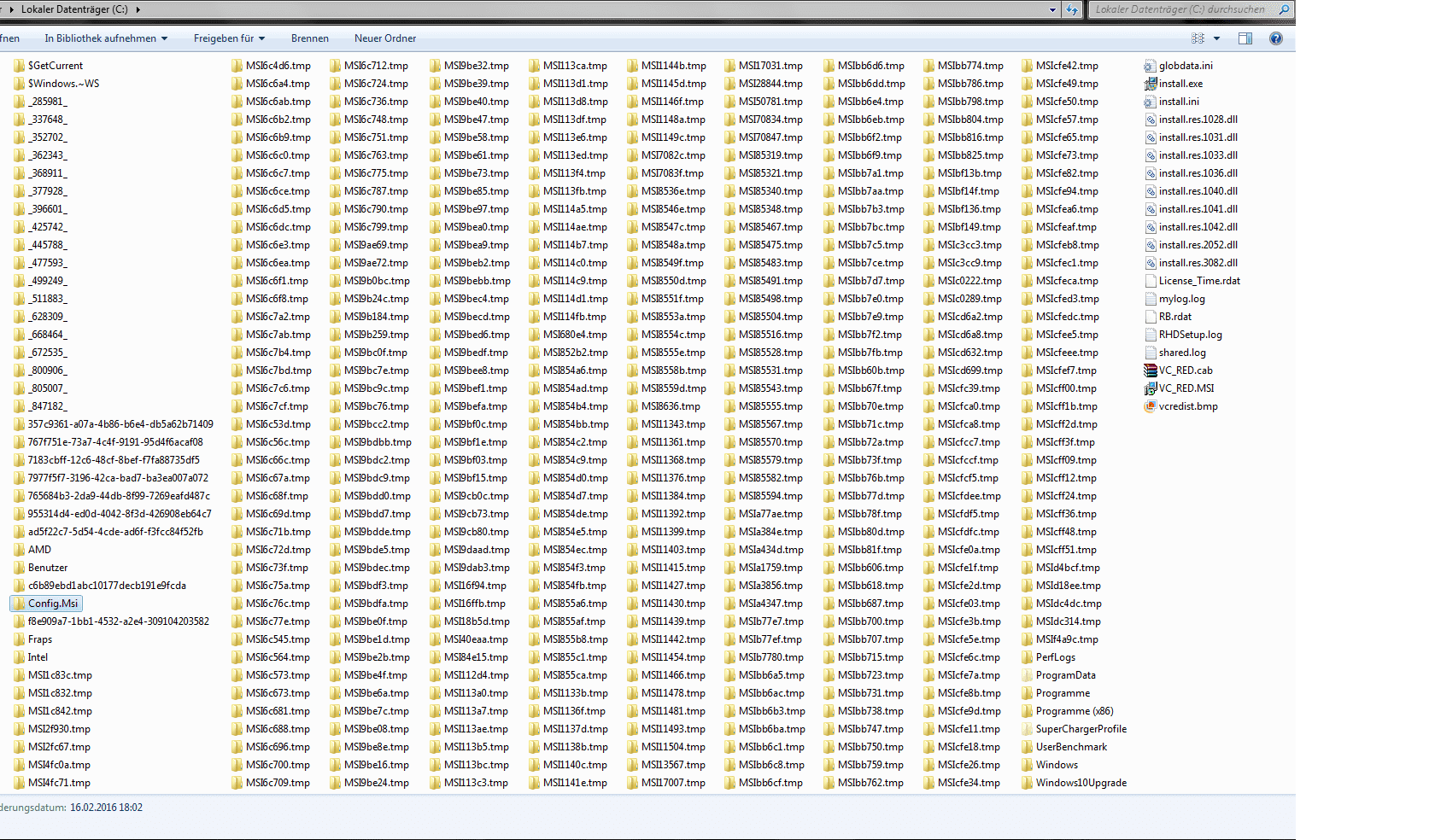
Task: Select the UserBenchmark folder
Action: (1064, 747)
